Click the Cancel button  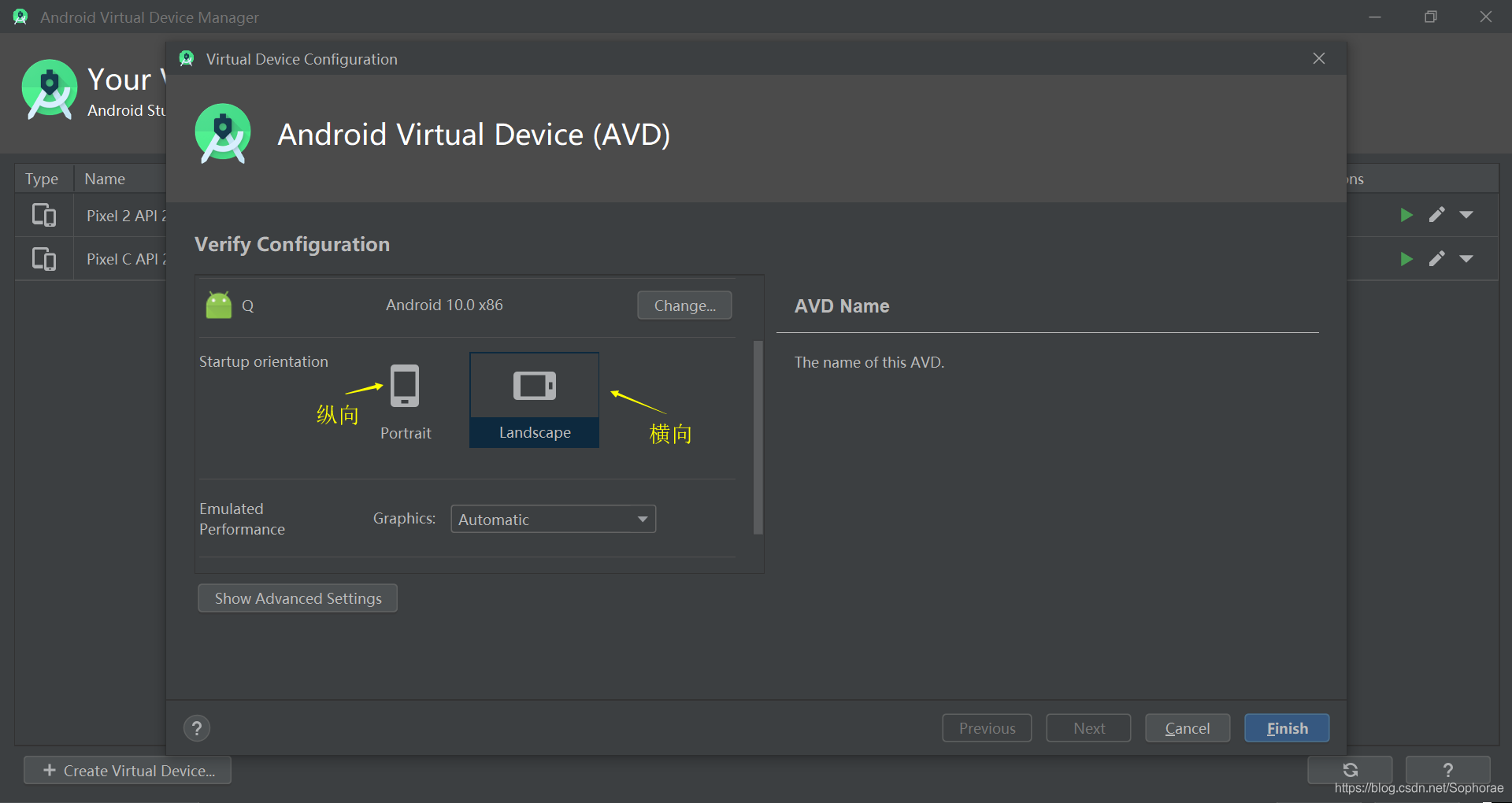[1188, 728]
